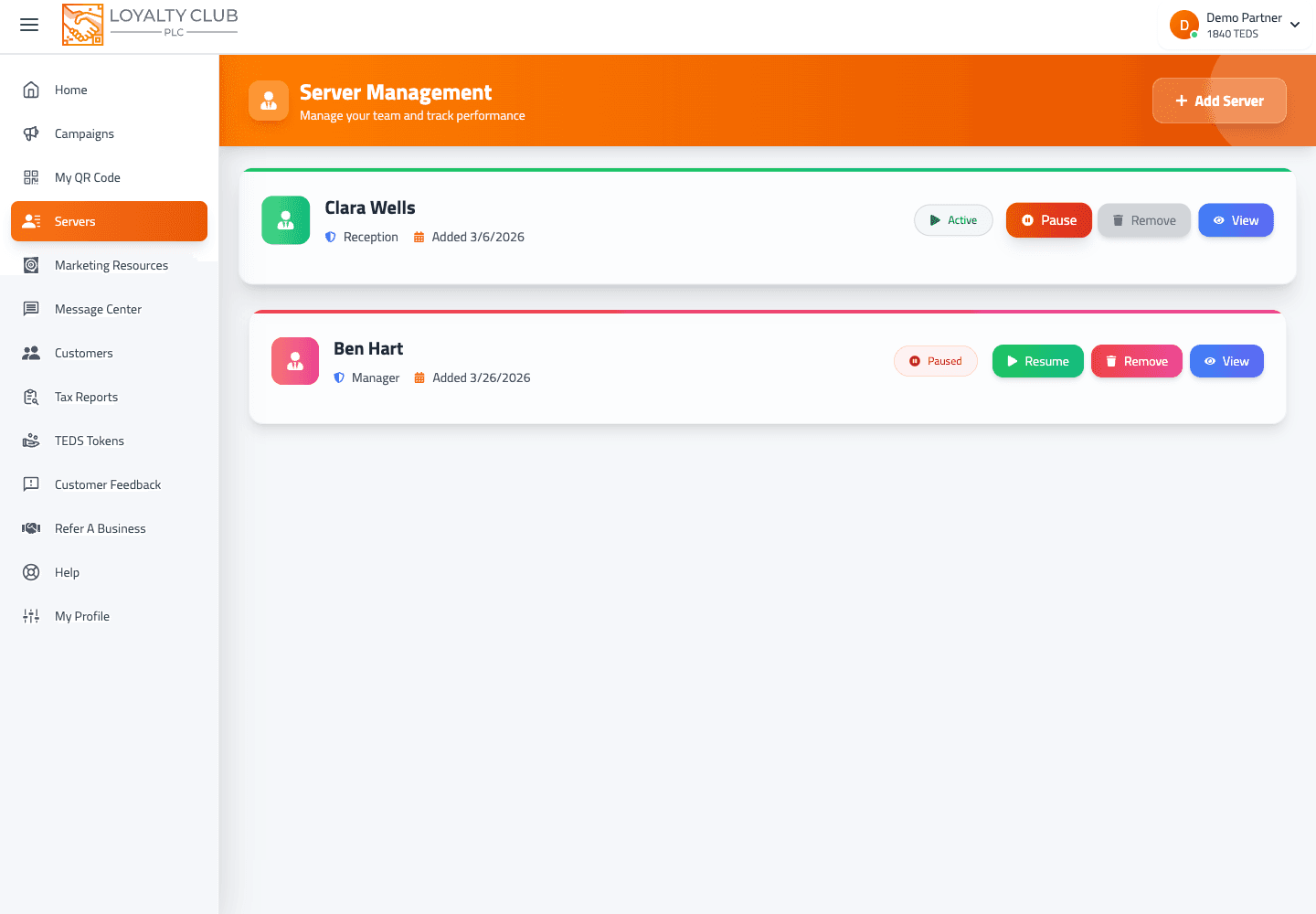
Task: Open Help page
Action: (109, 572)
